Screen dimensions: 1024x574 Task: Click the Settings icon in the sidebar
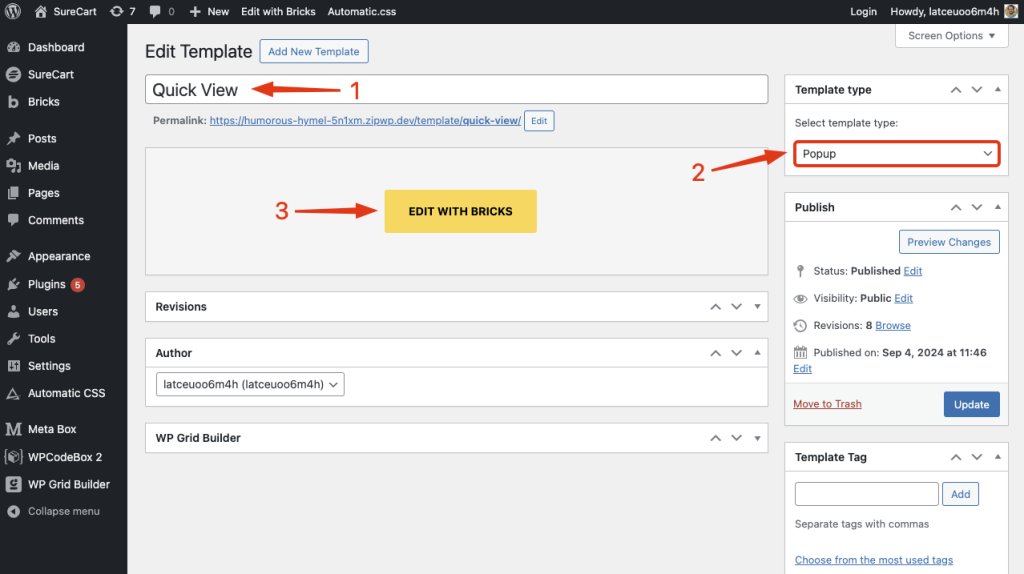[x=14, y=366]
